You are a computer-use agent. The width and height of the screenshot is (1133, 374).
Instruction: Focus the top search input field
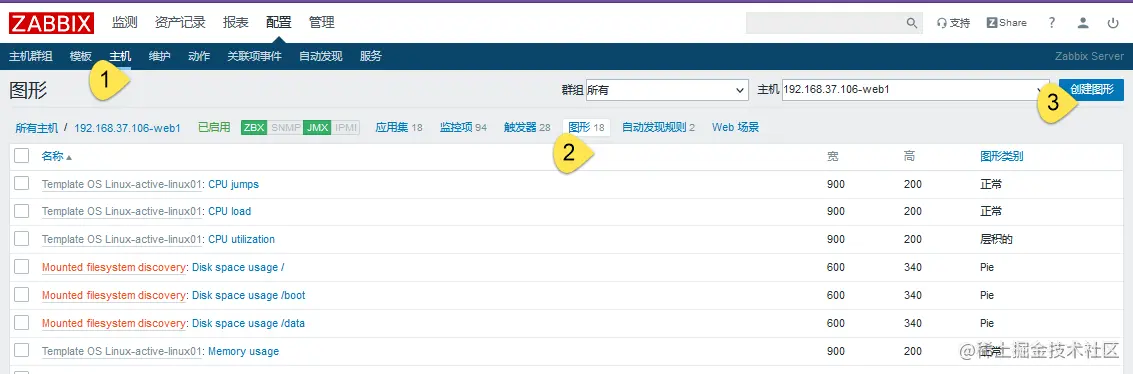pos(825,23)
